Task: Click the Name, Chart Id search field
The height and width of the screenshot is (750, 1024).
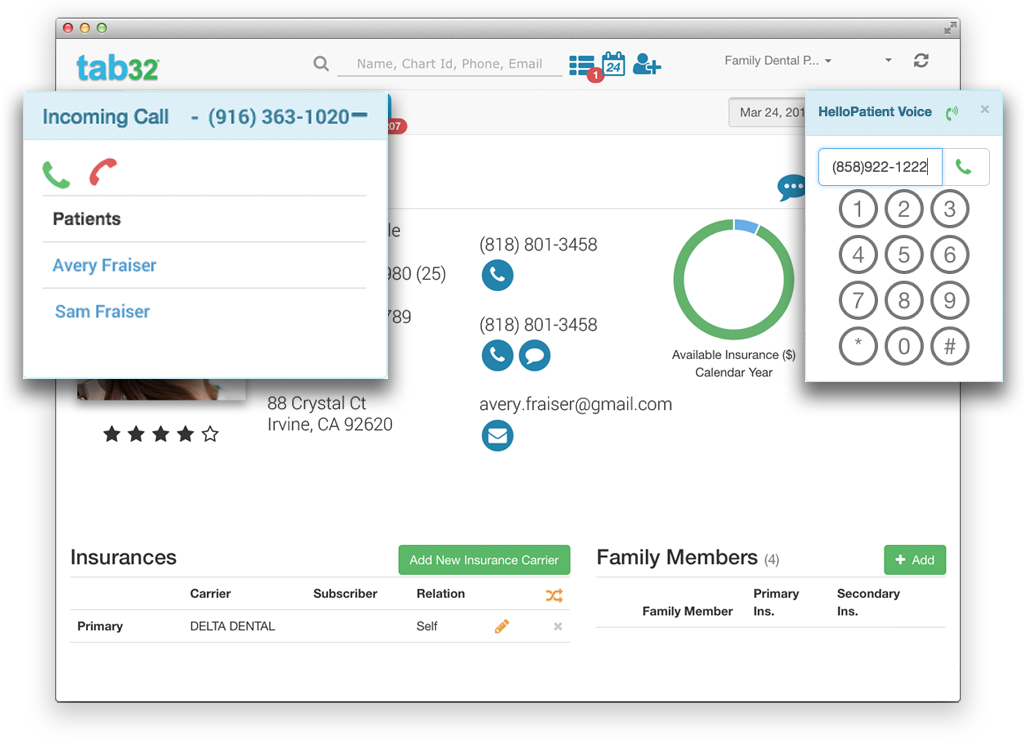Action: pos(449,63)
